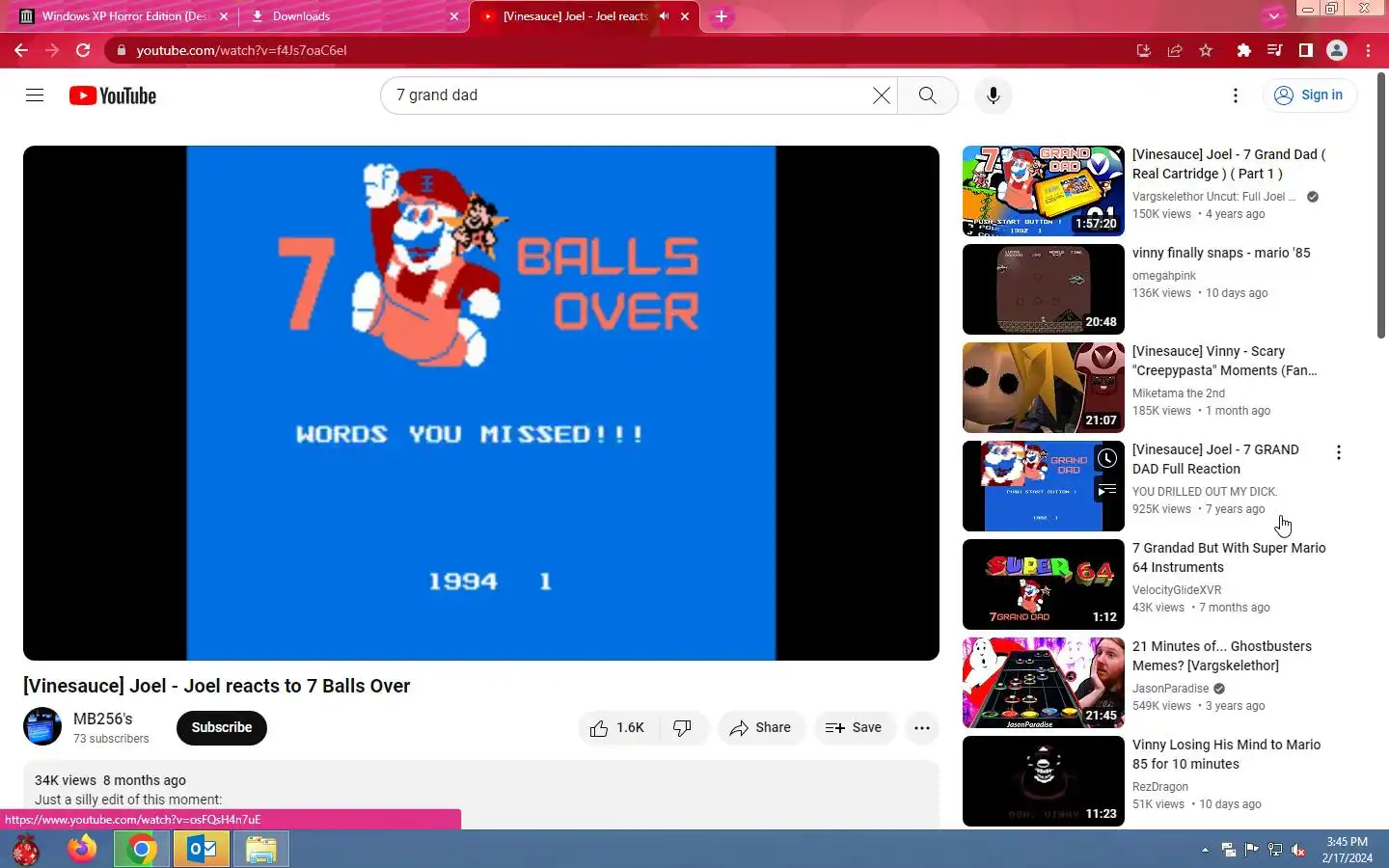The width and height of the screenshot is (1389, 868).
Task: Open MB256's channel name link
Action: pyautogui.click(x=103, y=719)
